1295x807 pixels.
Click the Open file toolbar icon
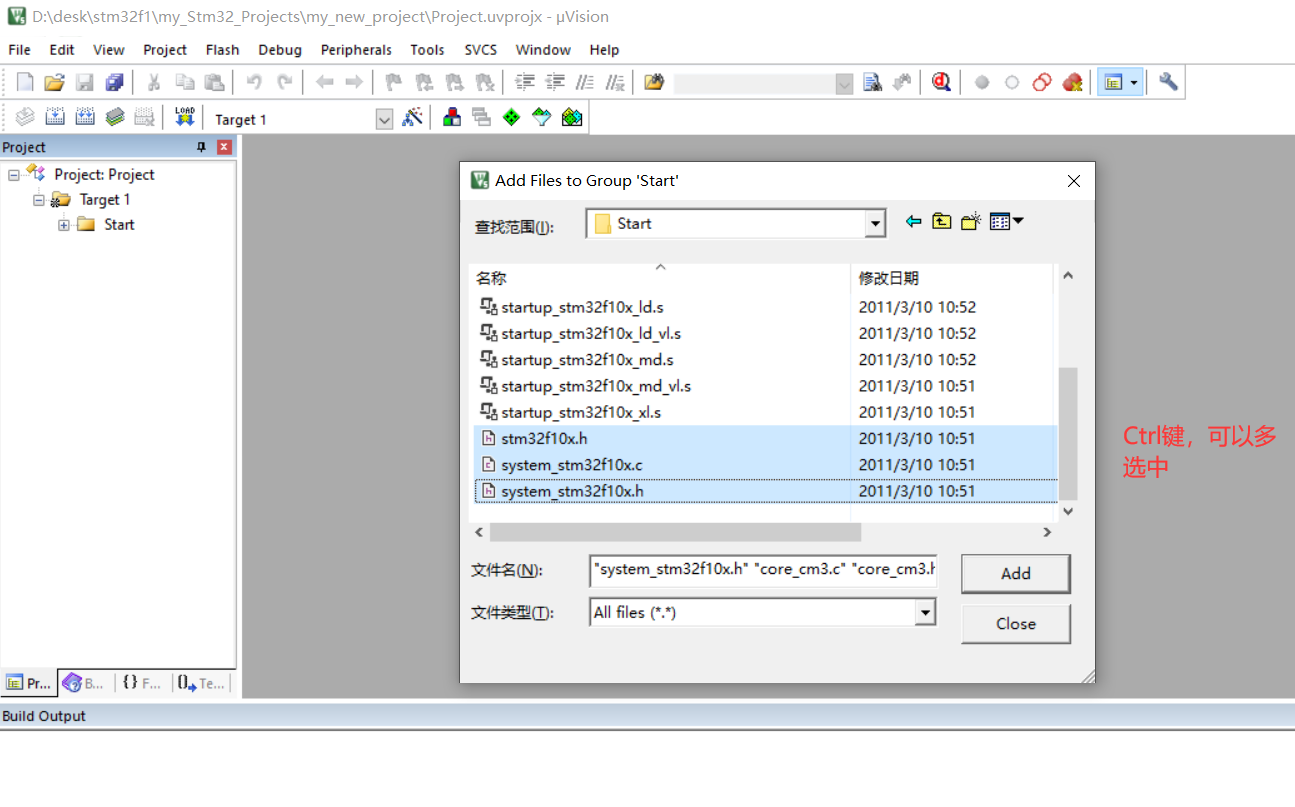coord(55,82)
